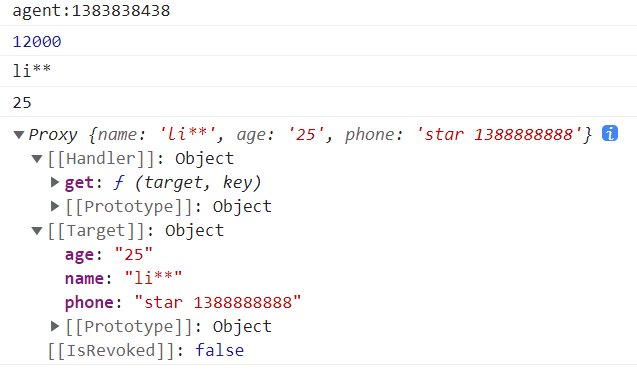Screen dimensions: 637x375
Task: Select the phone property in Target
Action: point(183,302)
